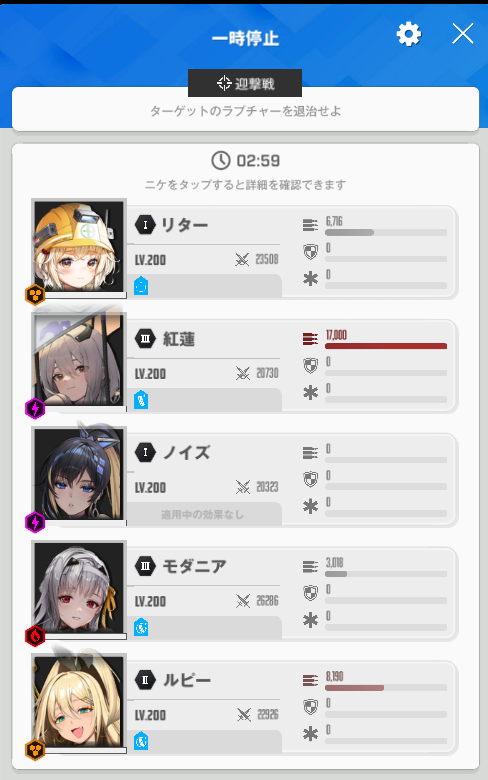Tap ノイズ's character portrait
The image size is (488, 780).
click(79, 474)
